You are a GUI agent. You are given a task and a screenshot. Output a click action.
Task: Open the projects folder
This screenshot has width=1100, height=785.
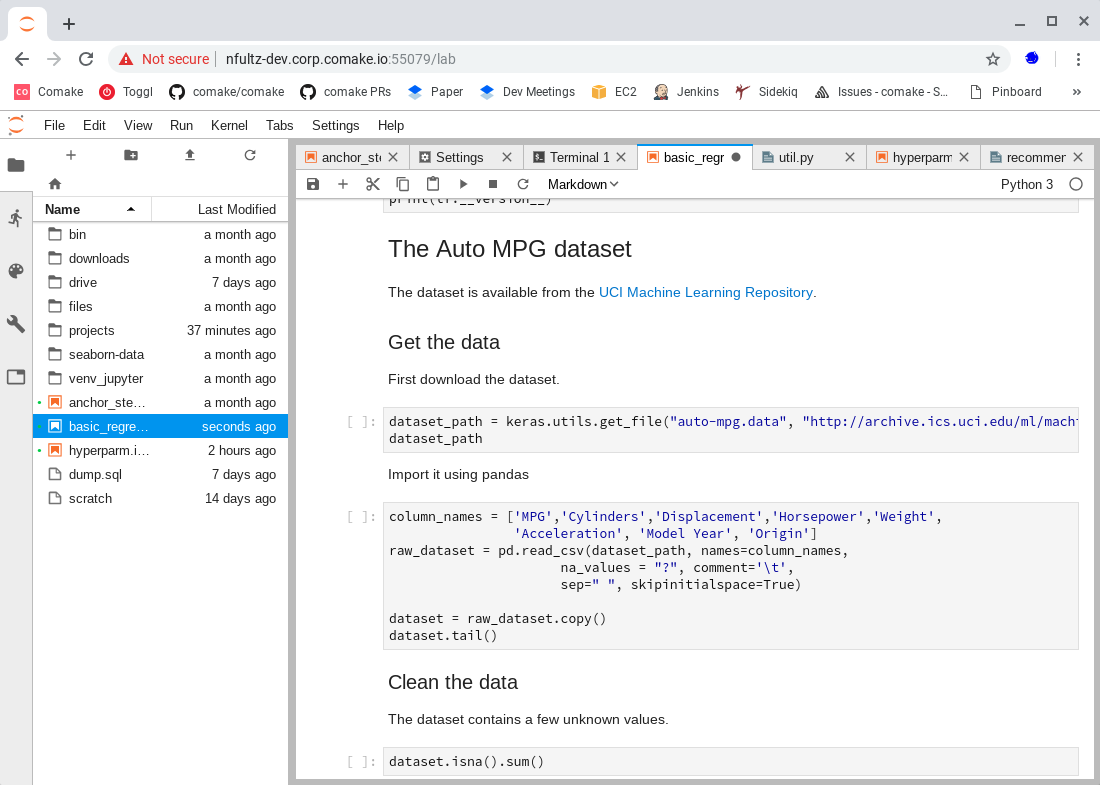pyautogui.click(x=91, y=330)
